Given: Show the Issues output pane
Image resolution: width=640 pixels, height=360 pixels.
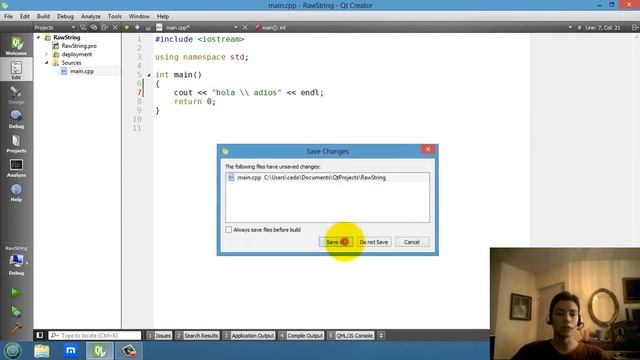Looking at the screenshot, I should (159, 336).
